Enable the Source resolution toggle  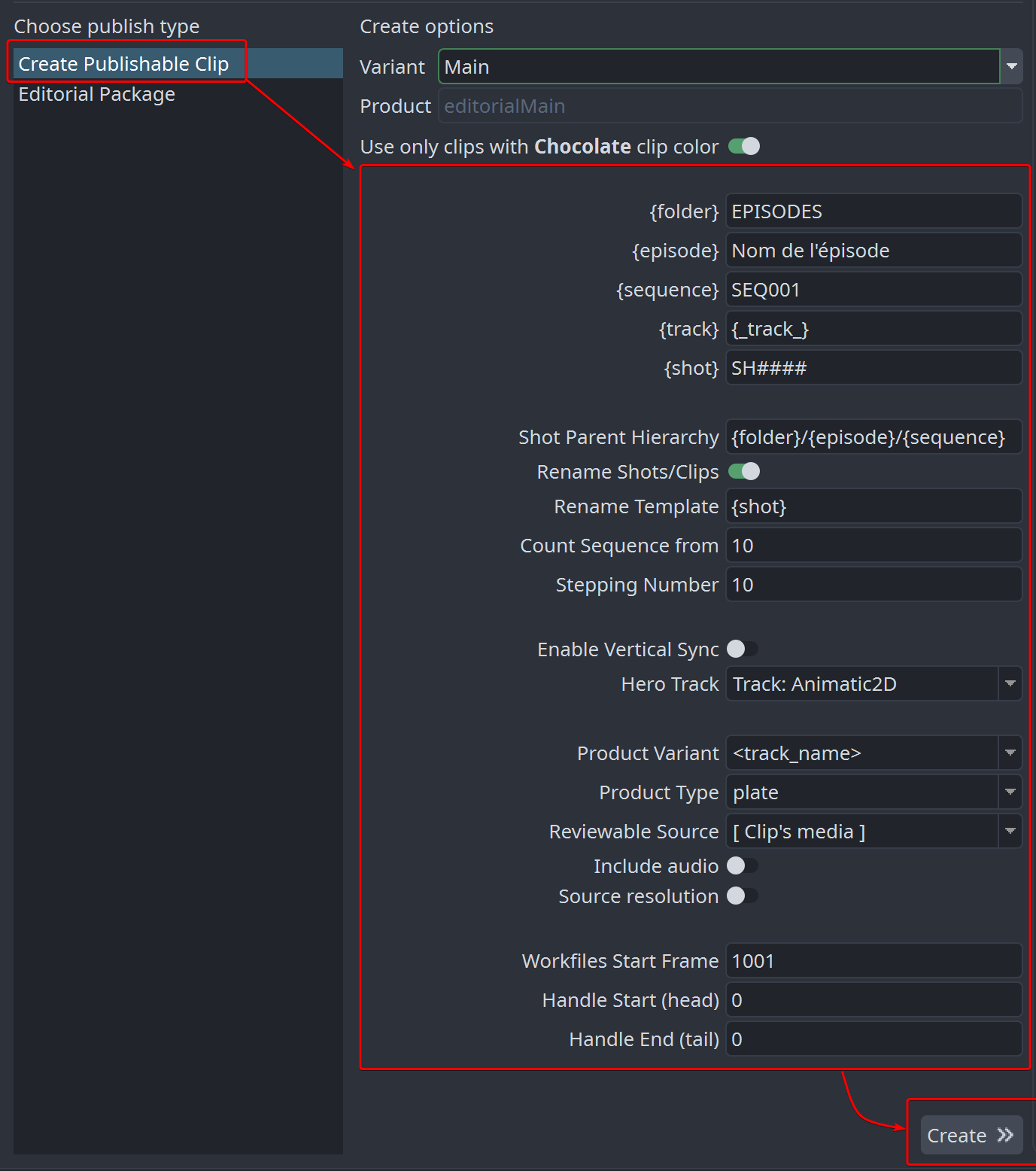pyautogui.click(x=742, y=896)
